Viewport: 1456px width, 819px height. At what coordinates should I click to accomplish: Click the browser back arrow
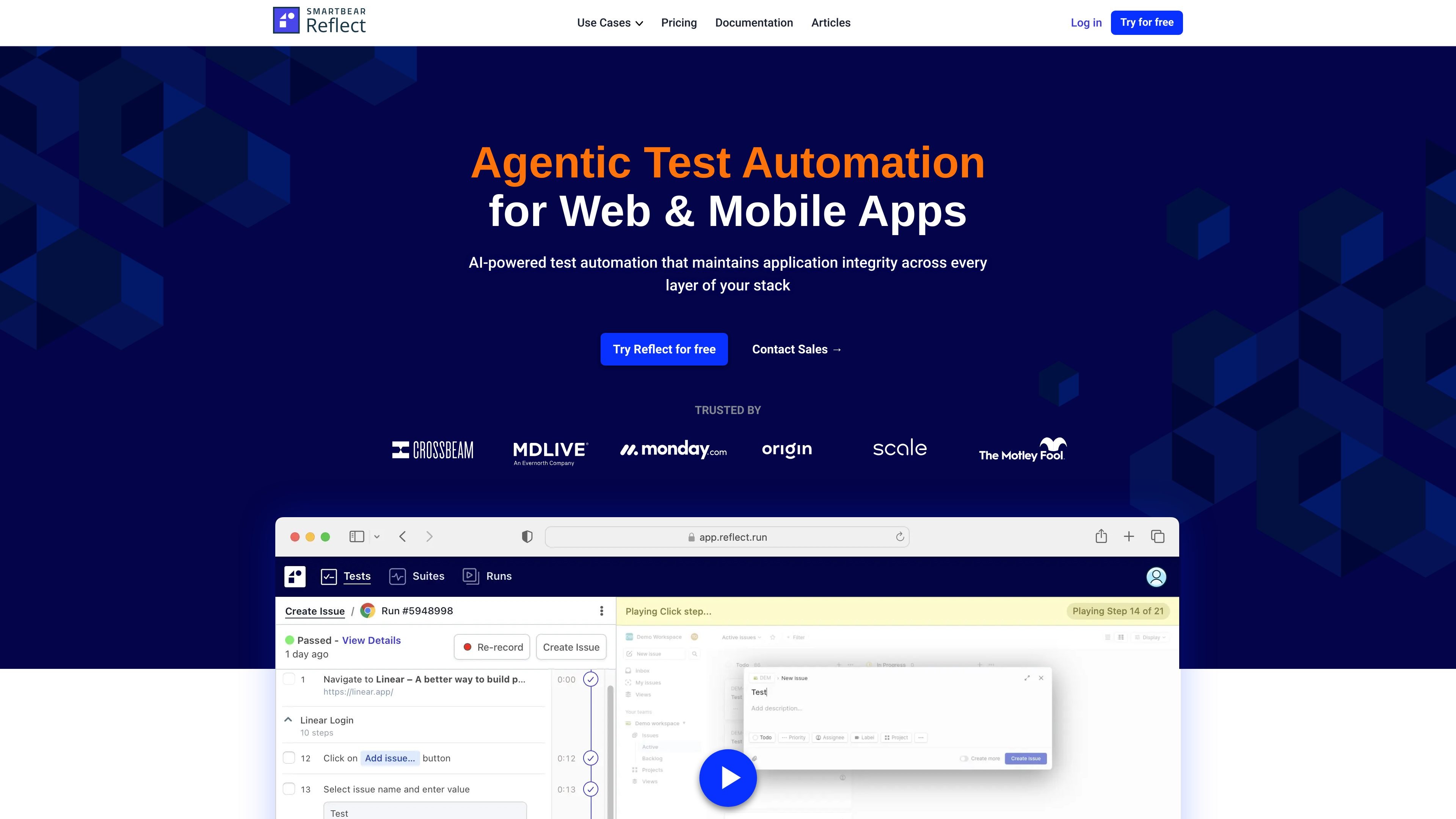(x=402, y=537)
